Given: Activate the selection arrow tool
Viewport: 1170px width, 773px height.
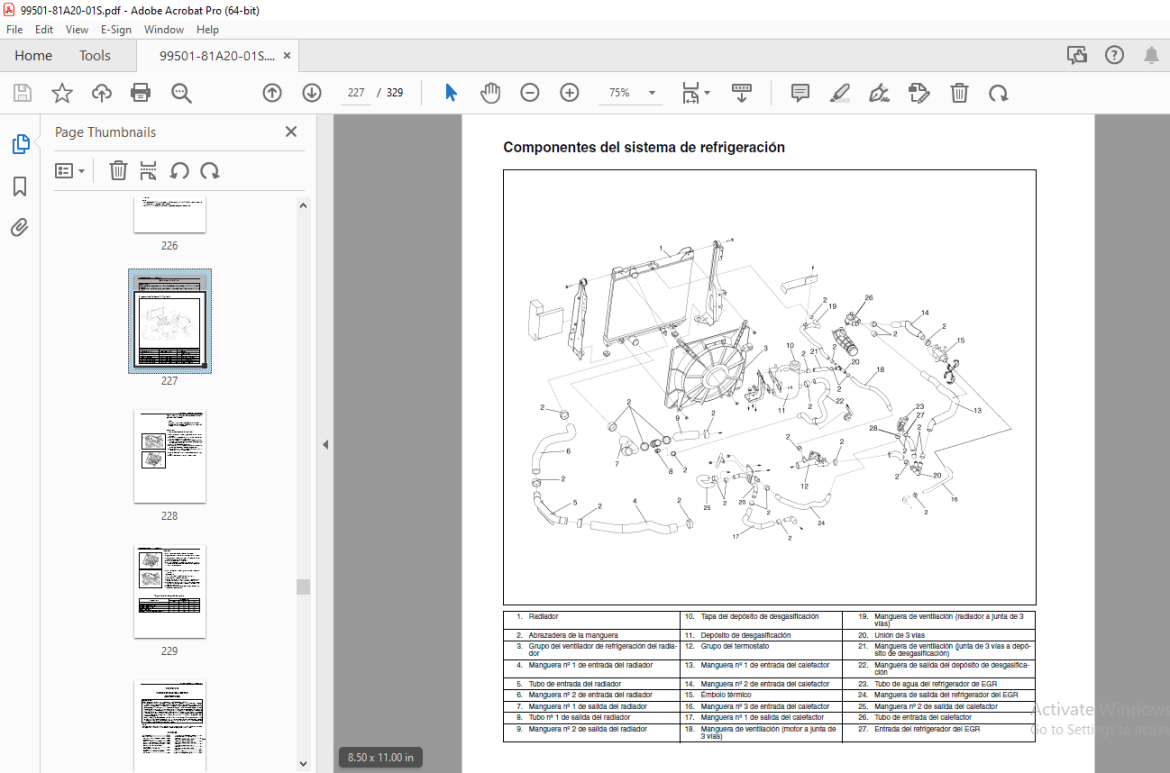Looking at the screenshot, I should pos(451,93).
